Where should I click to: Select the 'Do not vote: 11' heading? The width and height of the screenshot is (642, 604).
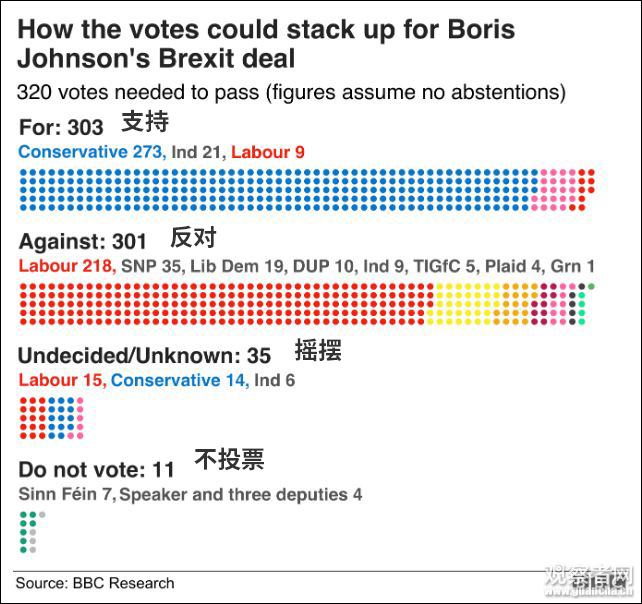(96, 469)
